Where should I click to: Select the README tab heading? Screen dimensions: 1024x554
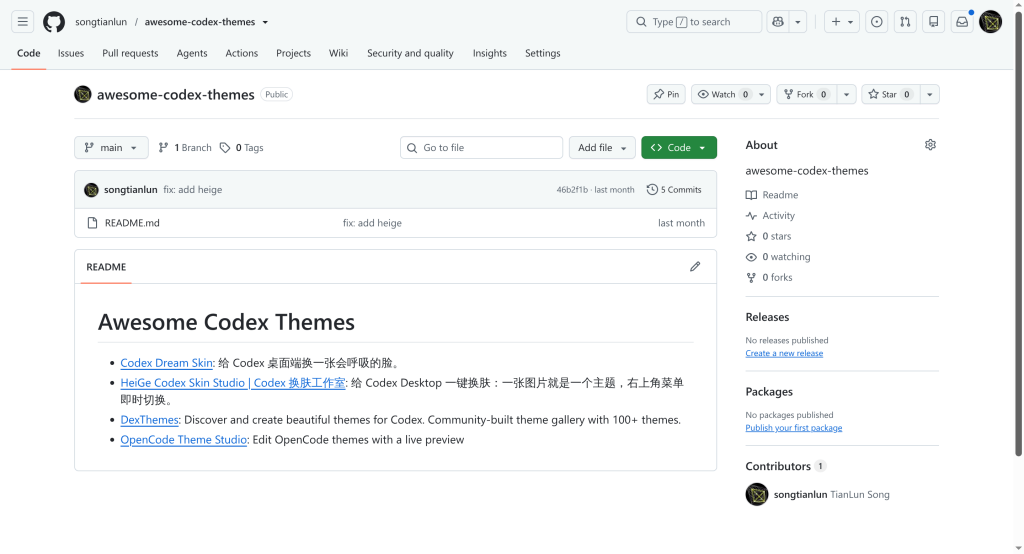tap(106, 267)
